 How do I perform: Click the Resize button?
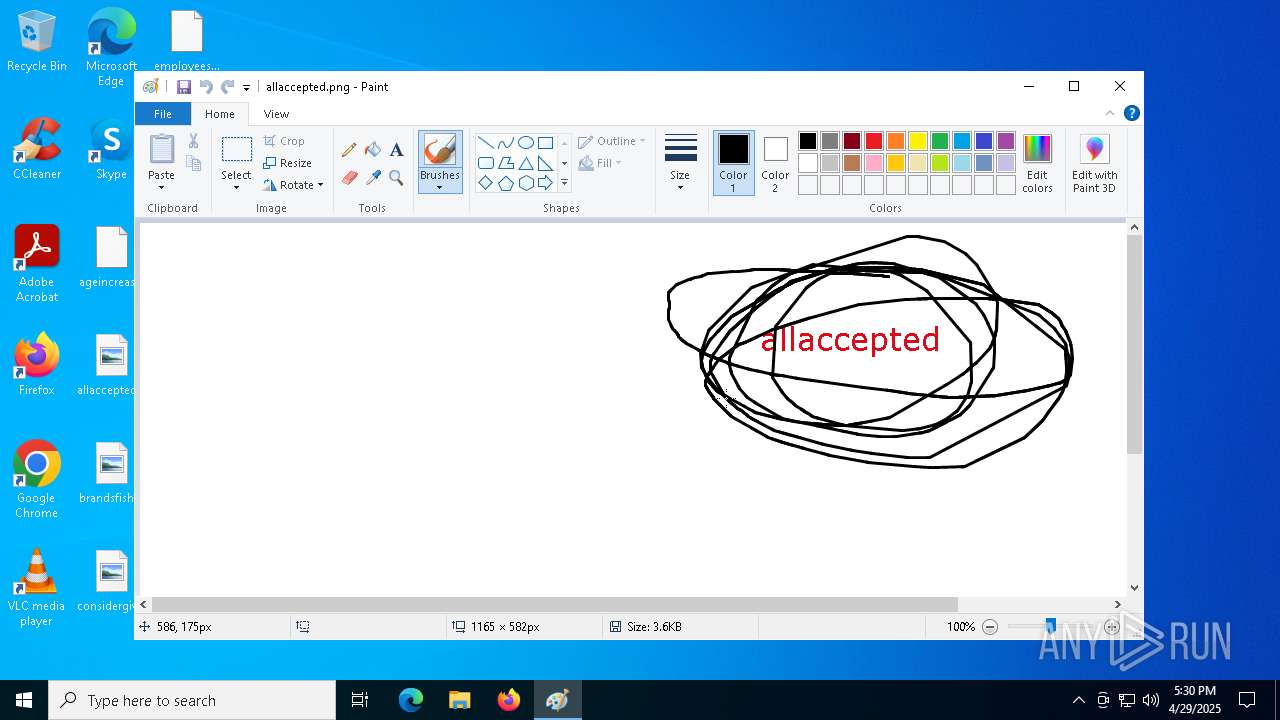pos(288,163)
